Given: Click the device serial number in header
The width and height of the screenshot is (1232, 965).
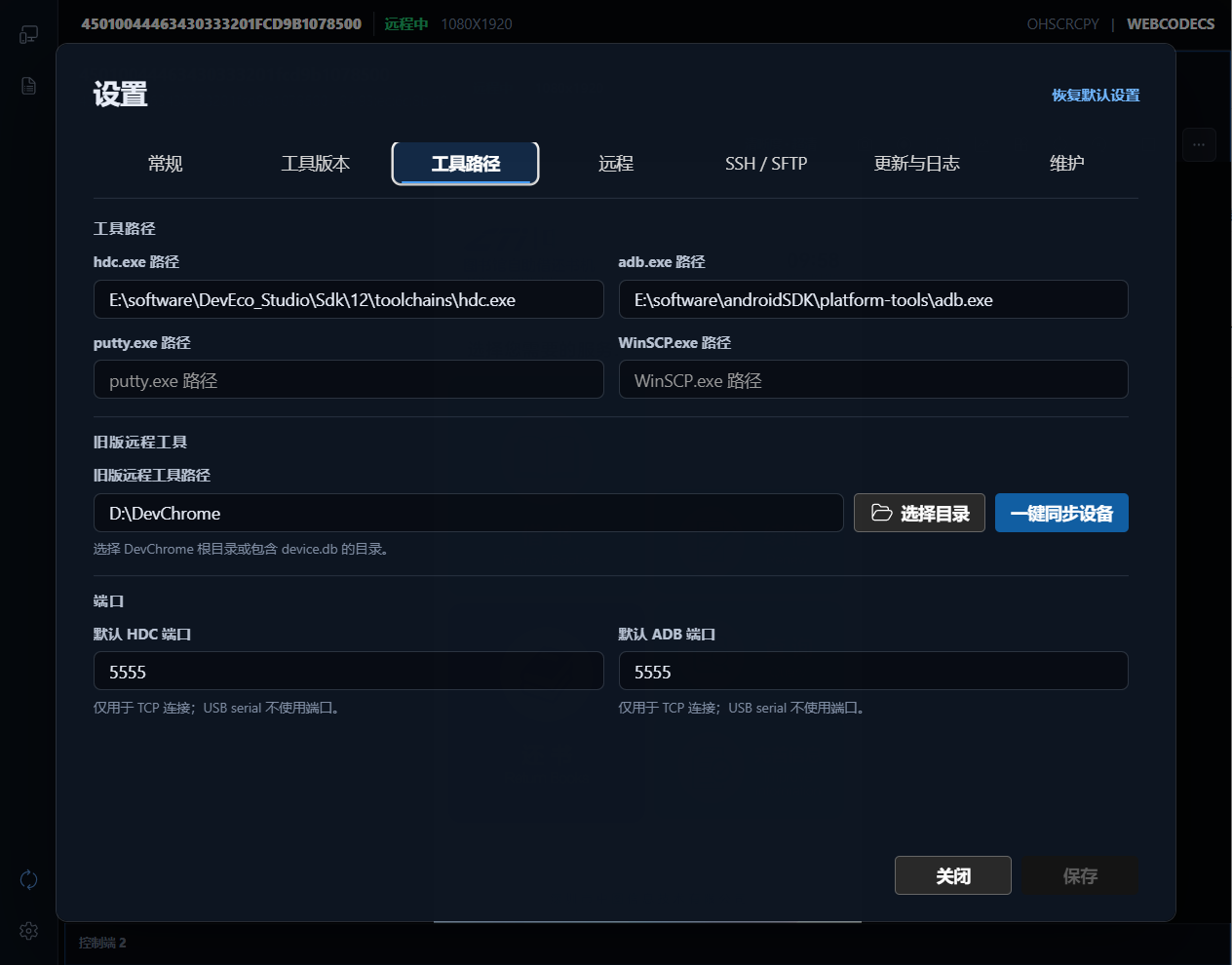Looking at the screenshot, I should pyautogui.click(x=221, y=23).
